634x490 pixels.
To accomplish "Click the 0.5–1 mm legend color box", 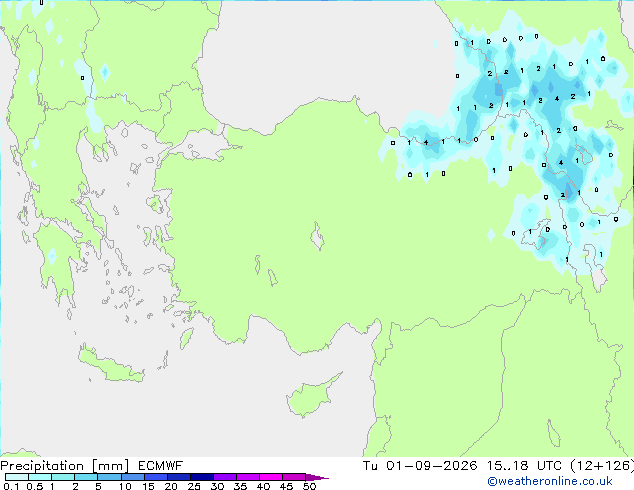I will click(40, 477).
